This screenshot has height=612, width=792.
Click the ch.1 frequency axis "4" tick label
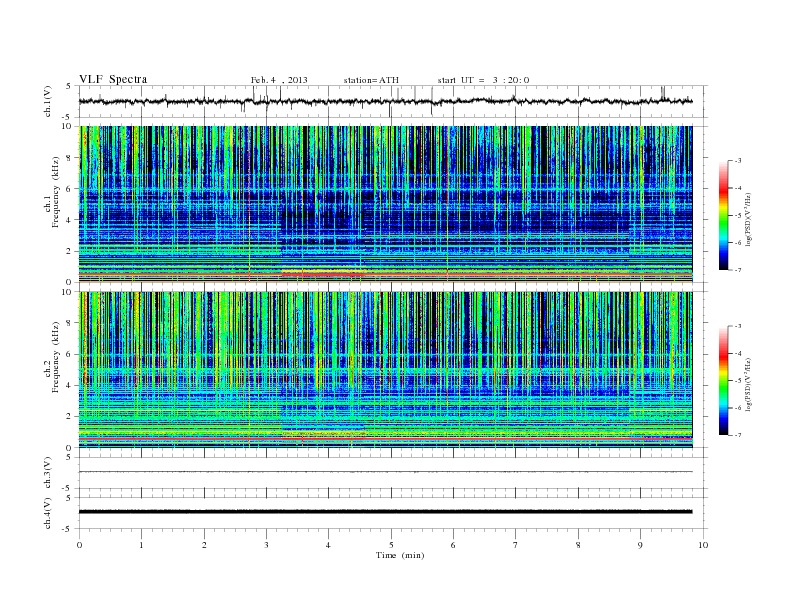[70, 220]
